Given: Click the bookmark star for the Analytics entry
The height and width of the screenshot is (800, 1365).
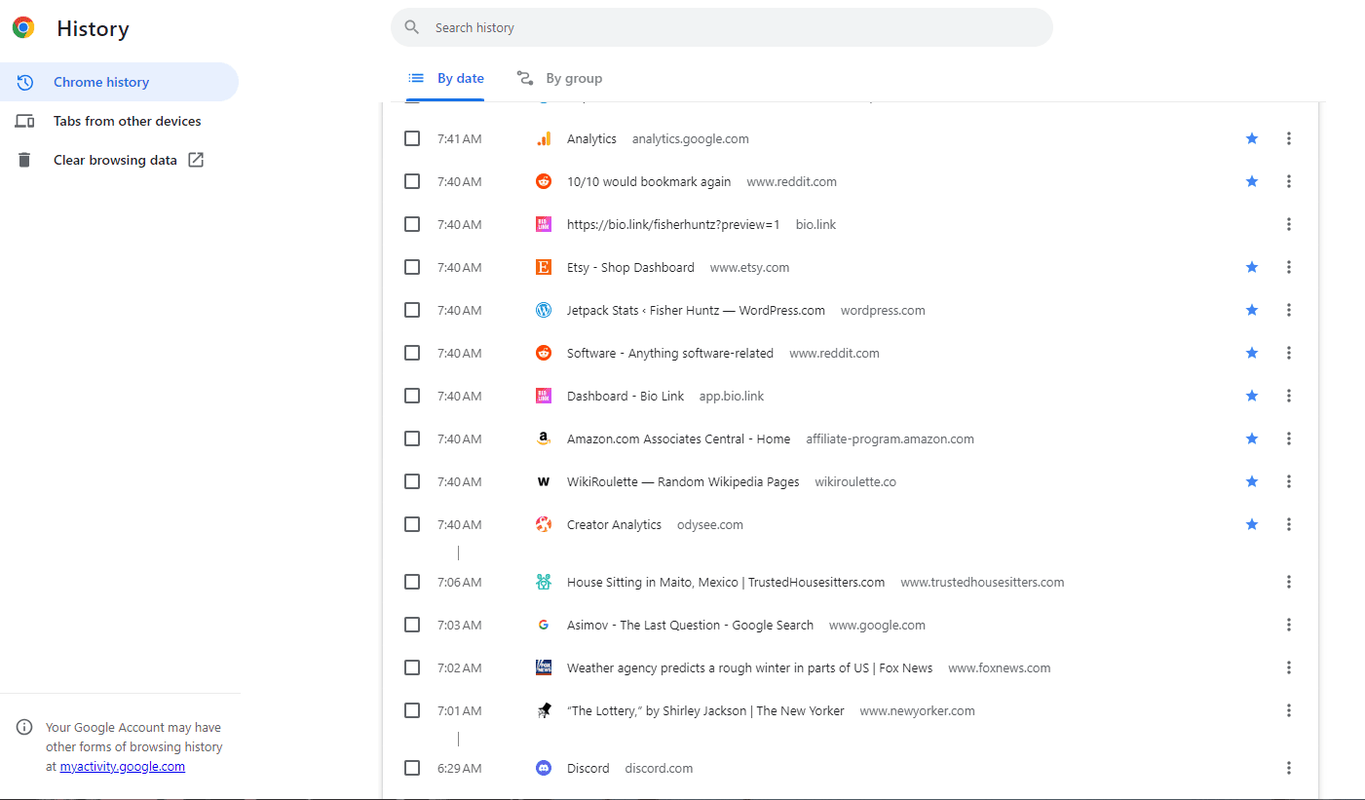Looking at the screenshot, I should (x=1252, y=139).
